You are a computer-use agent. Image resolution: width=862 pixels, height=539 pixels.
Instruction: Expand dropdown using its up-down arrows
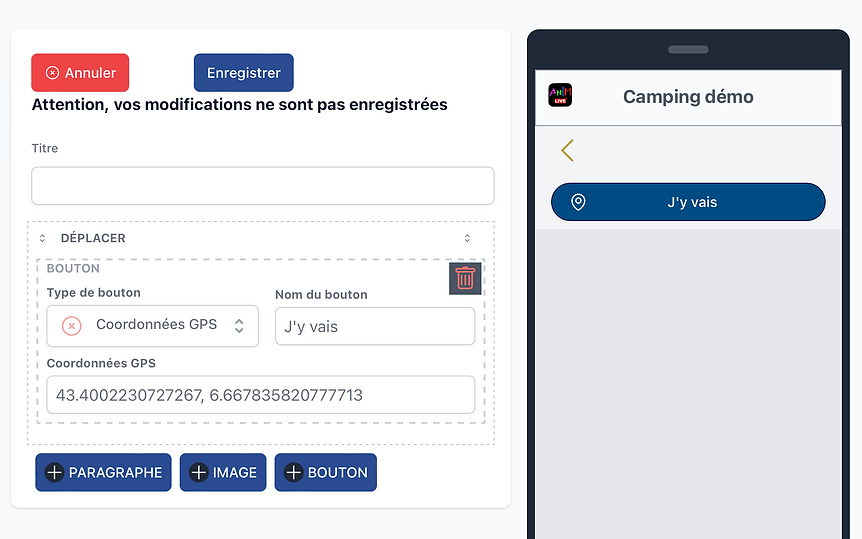pos(239,326)
